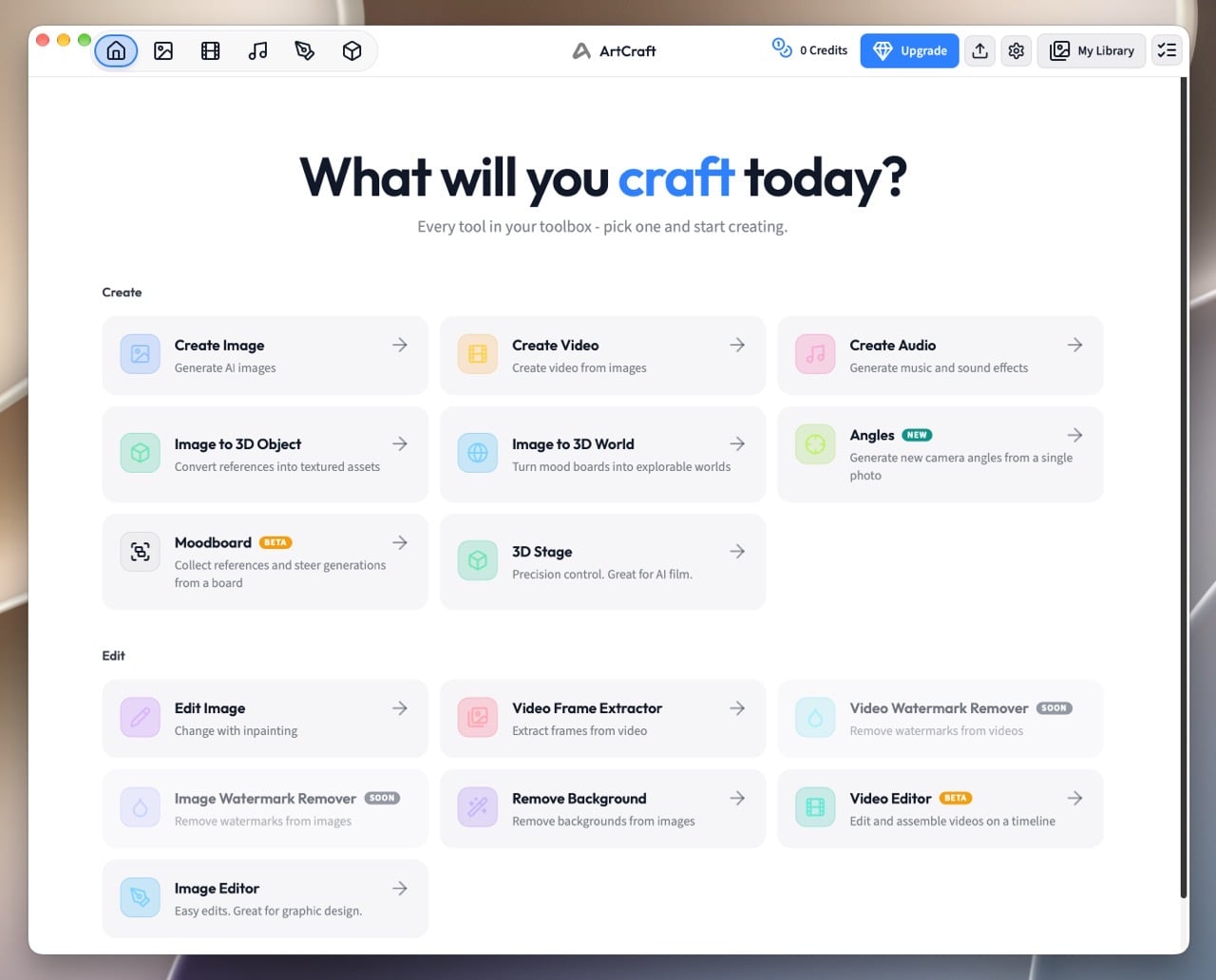This screenshot has width=1216, height=980.
Task: Open My Library
Action: [x=1092, y=51]
